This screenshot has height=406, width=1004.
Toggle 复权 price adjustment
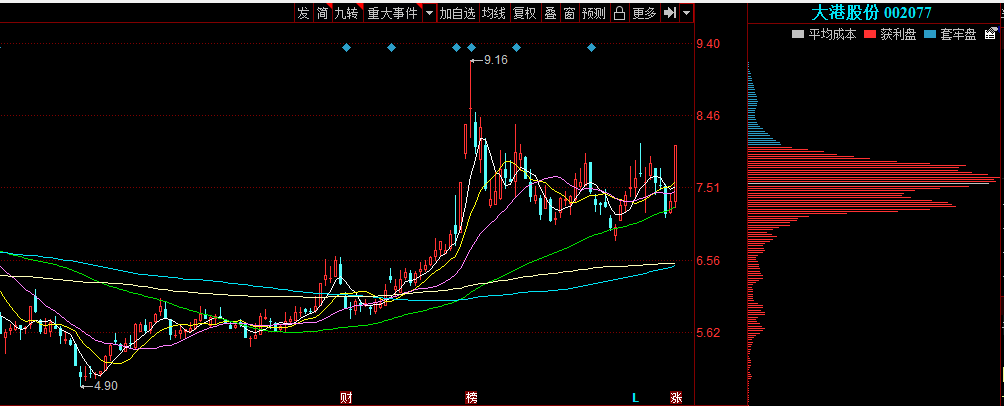(525, 13)
